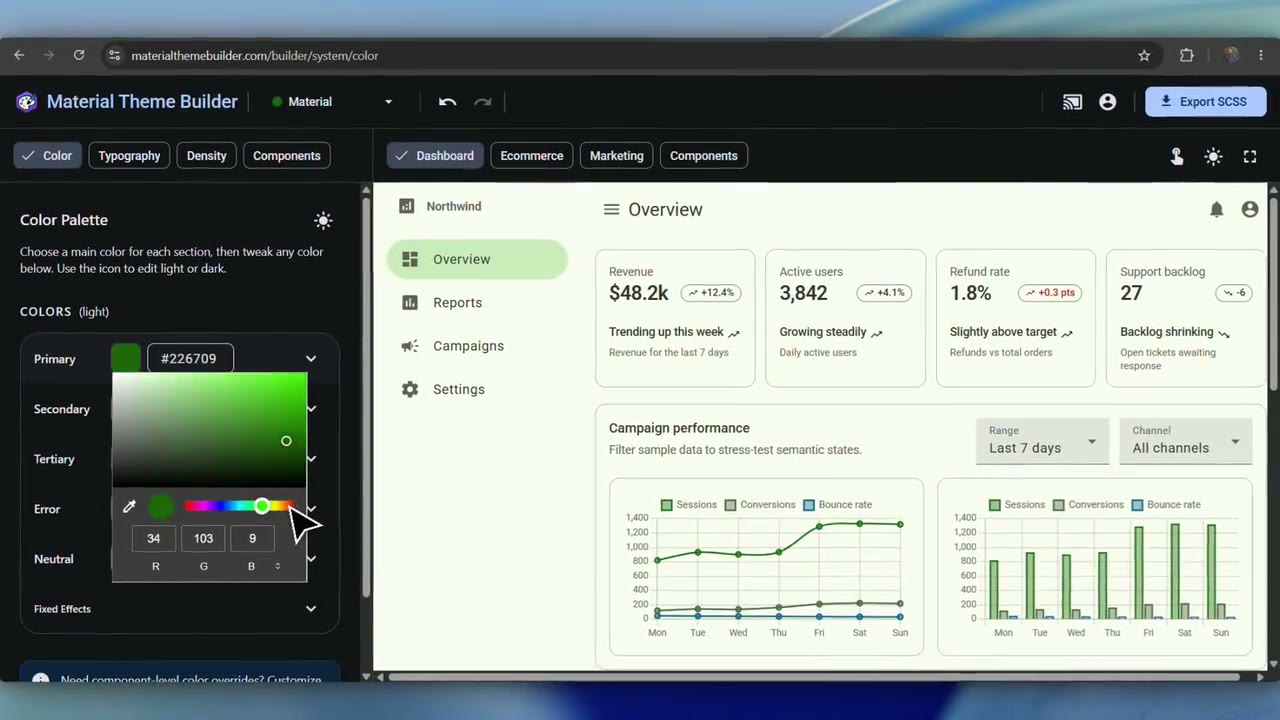This screenshot has width=1280, height=720.
Task: Select the Components preview chip
Action: click(704, 156)
